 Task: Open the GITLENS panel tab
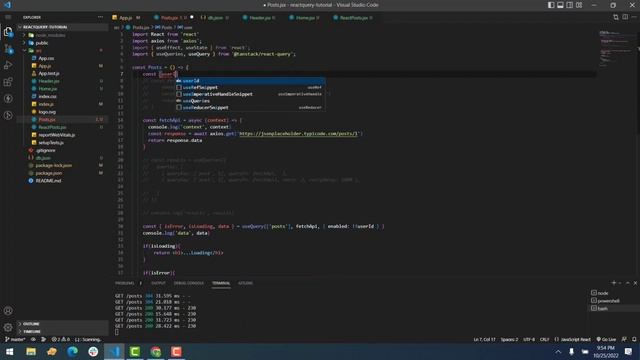(x=245, y=283)
